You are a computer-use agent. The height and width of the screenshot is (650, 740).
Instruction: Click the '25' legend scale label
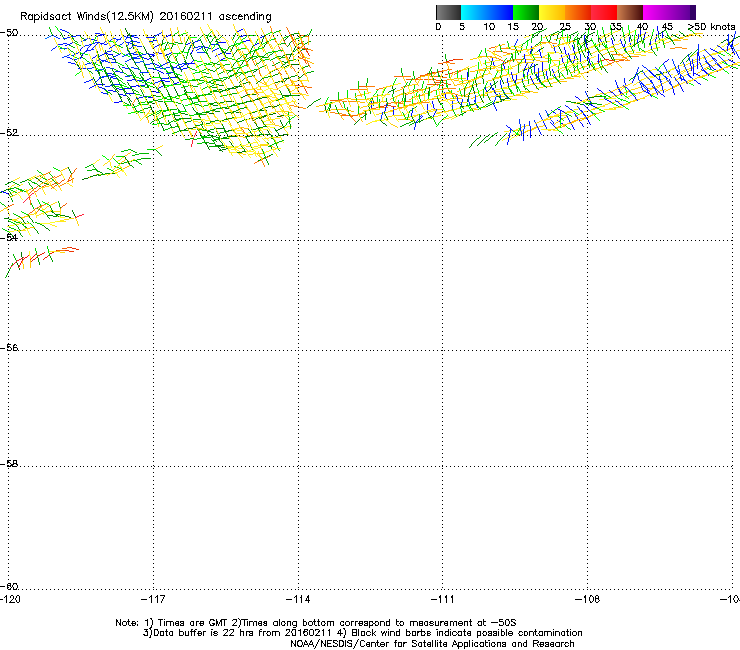point(565,27)
